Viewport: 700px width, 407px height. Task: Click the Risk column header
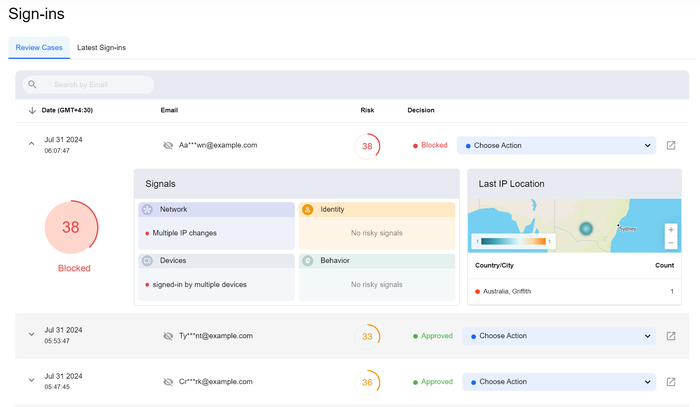pyautogui.click(x=367, y=110)
